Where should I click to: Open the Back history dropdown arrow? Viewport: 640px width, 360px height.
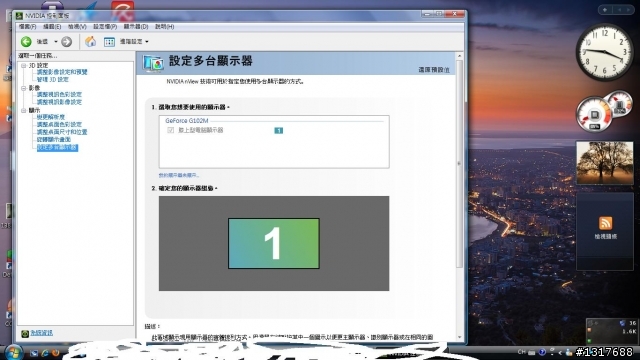56,42
